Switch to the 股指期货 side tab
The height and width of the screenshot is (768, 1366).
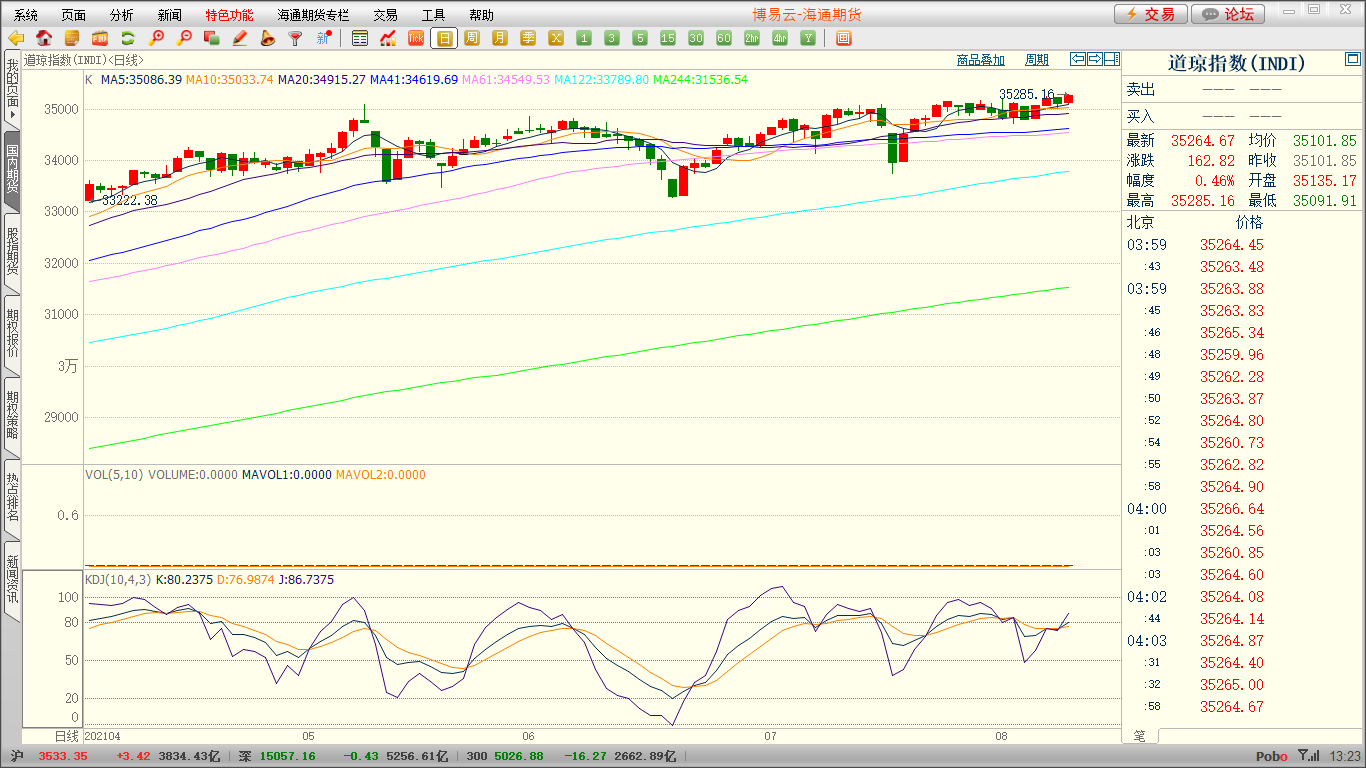12,252
